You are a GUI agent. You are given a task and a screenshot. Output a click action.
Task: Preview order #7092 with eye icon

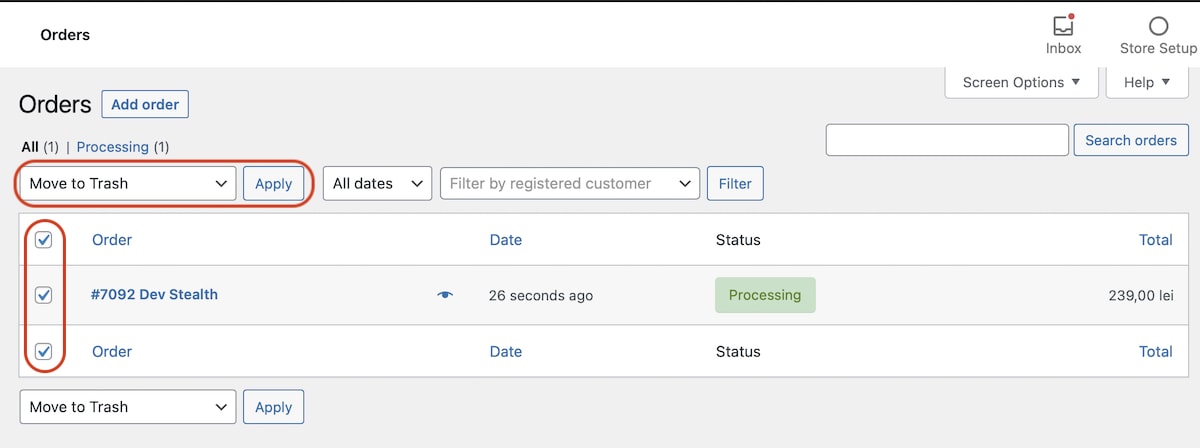click(x=445, y=295)
